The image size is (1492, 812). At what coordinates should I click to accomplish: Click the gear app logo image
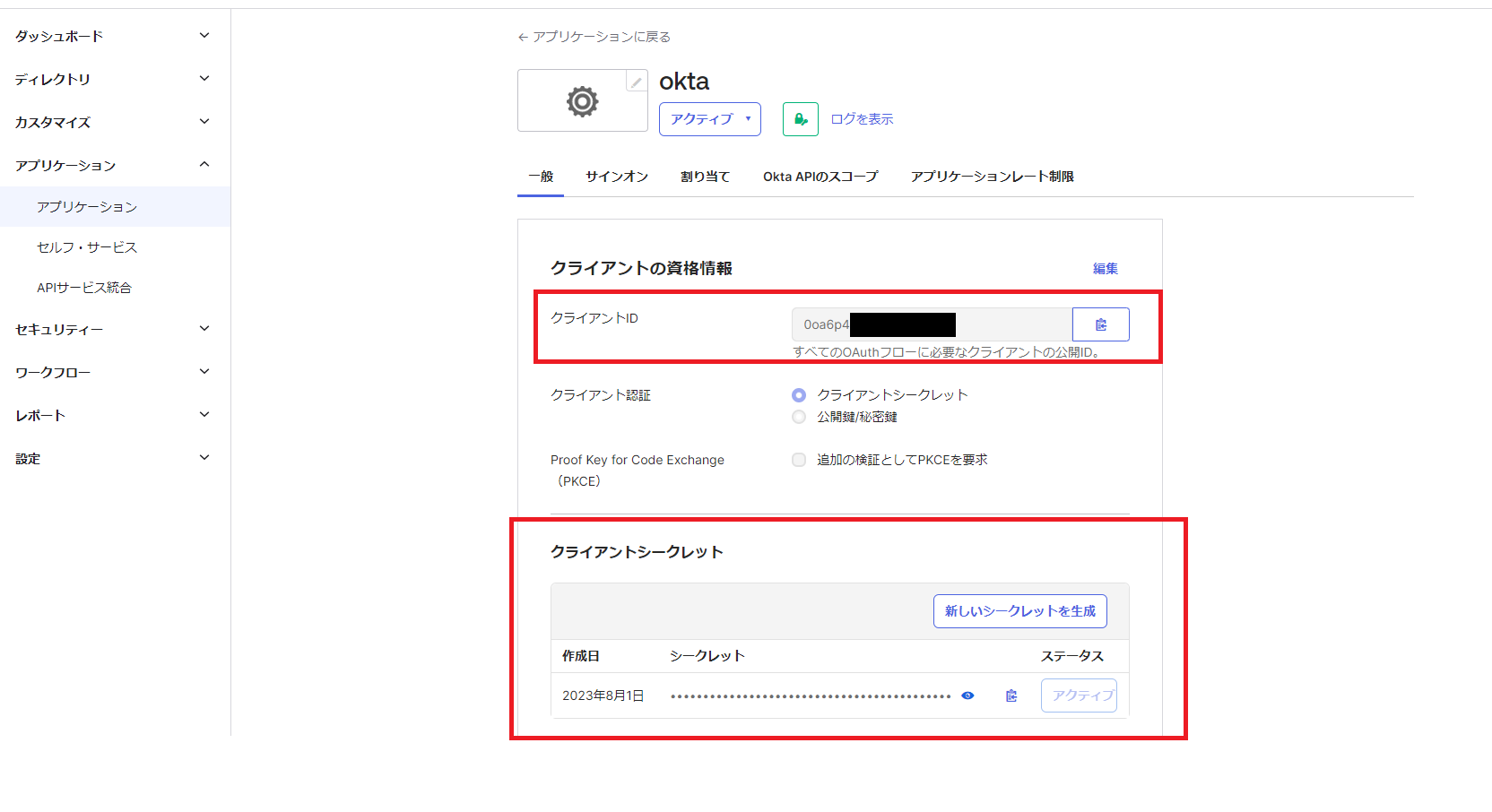[582, 101]
